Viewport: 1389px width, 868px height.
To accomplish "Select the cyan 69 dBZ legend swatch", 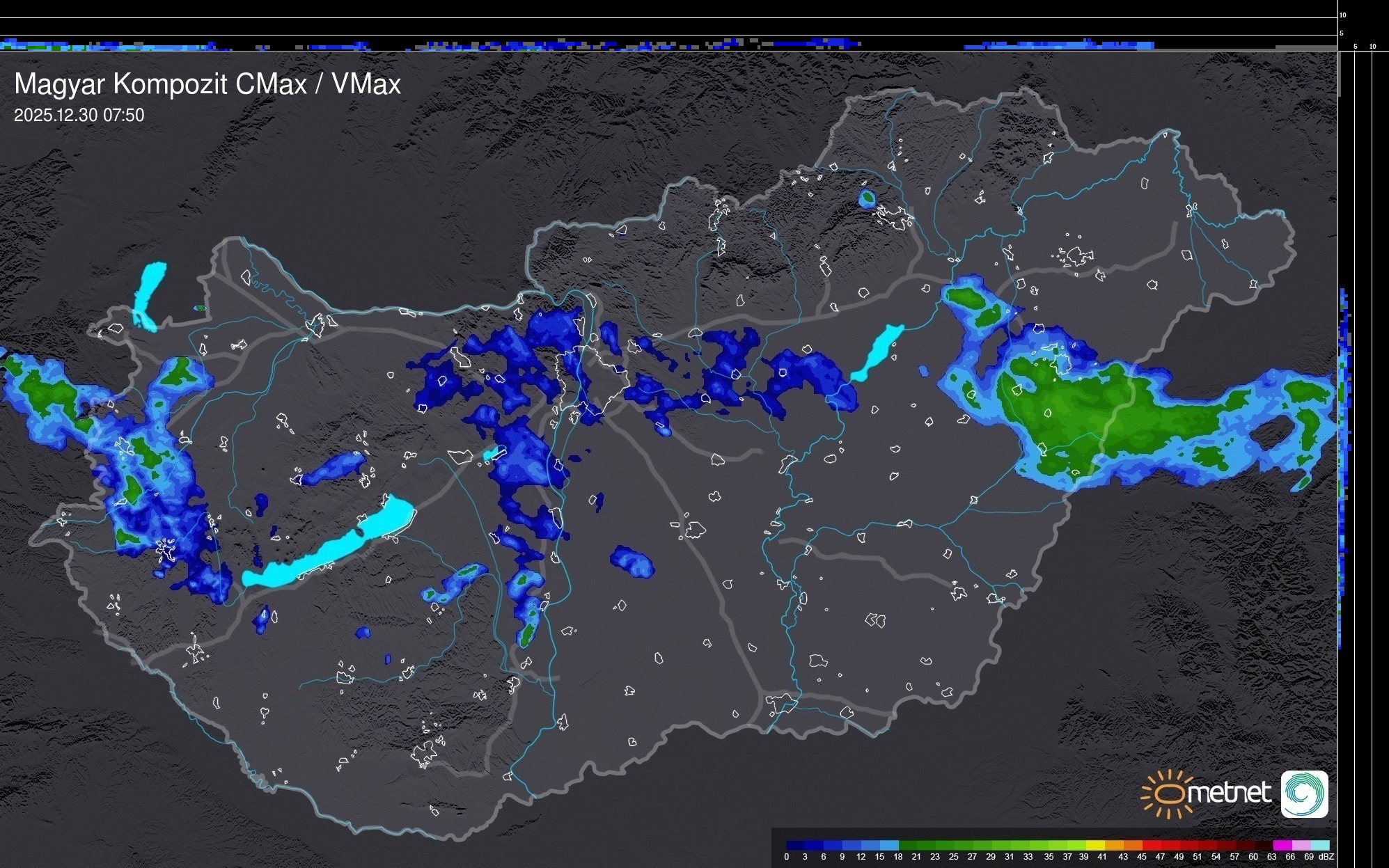I will (x=1319, y=845).
